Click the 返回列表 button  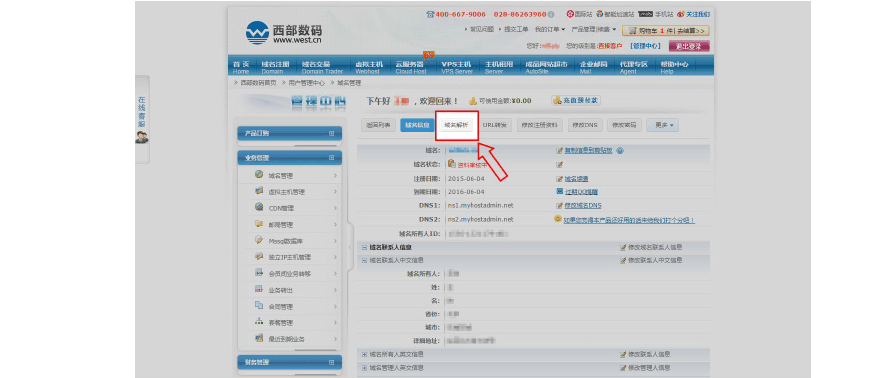378,125
